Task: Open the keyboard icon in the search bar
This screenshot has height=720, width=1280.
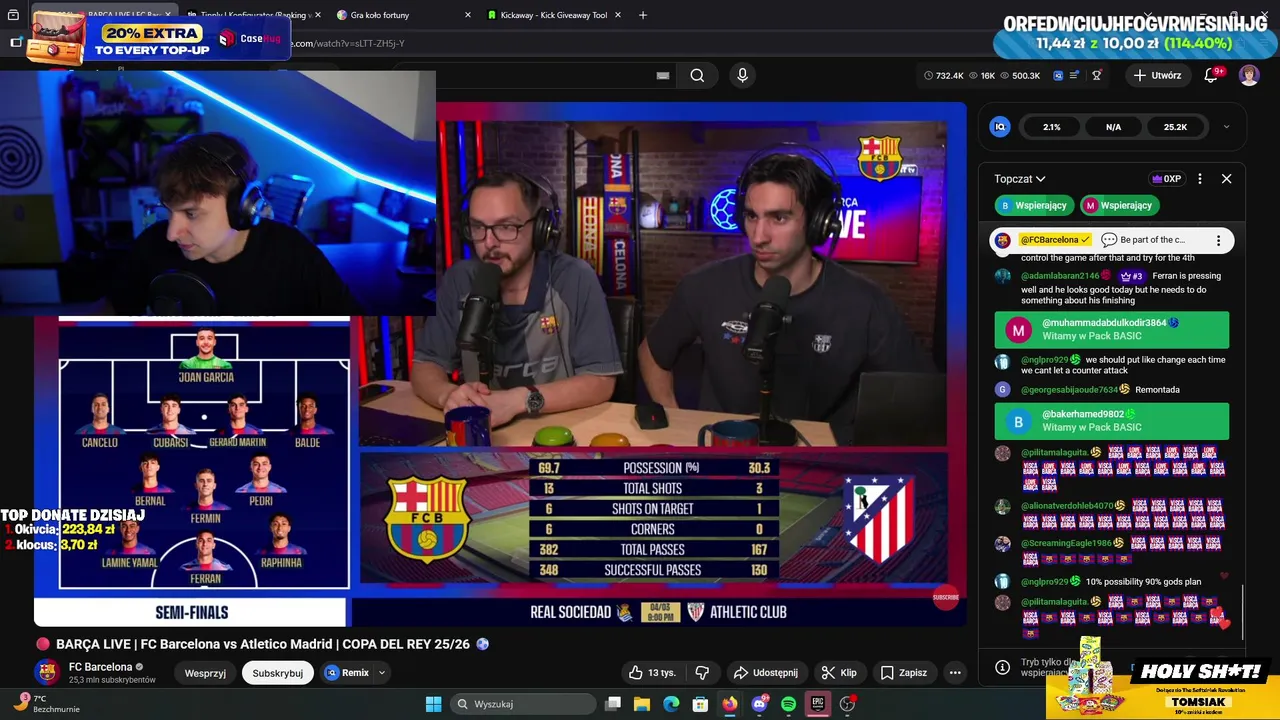Action: 662,75
